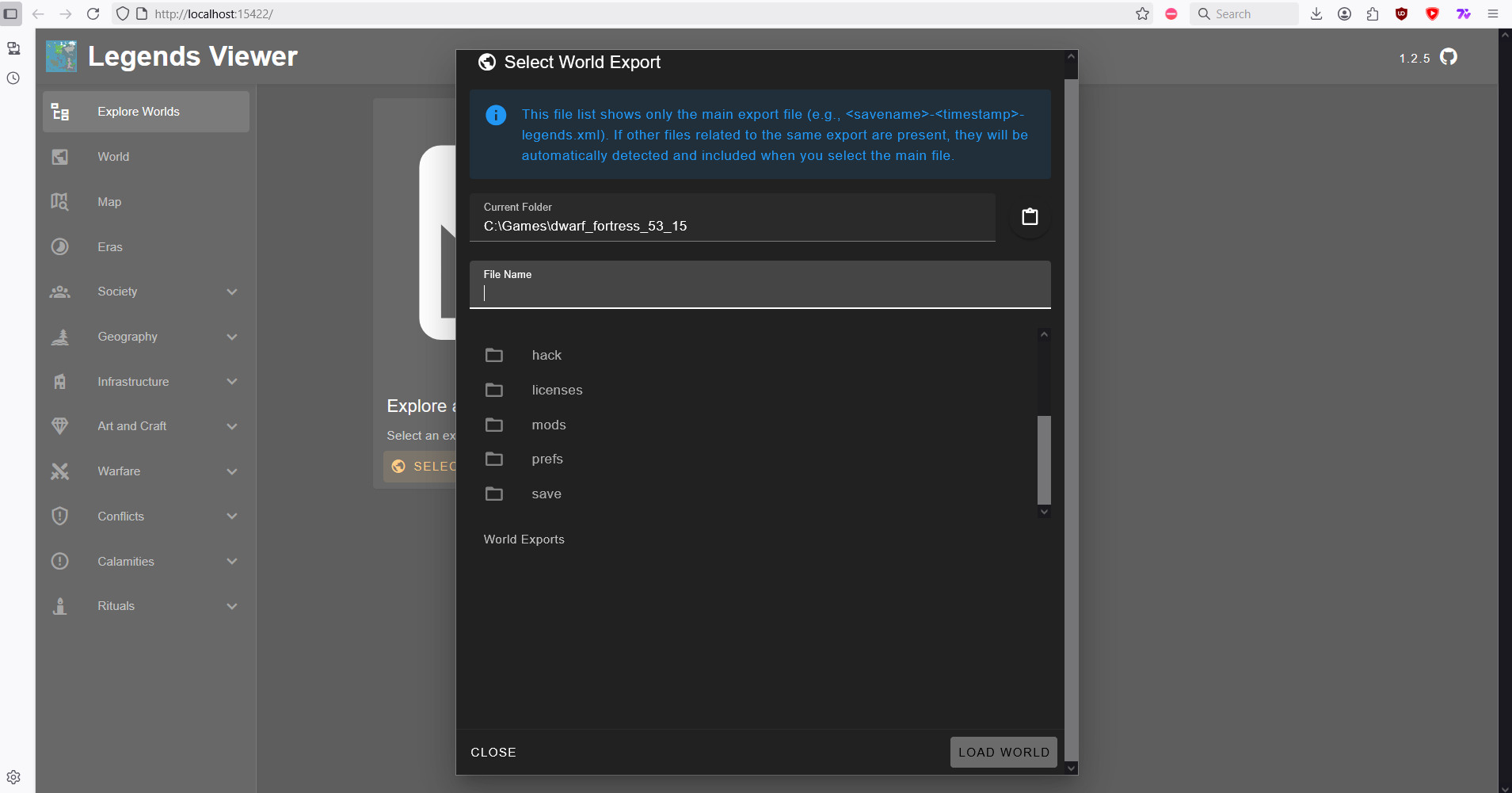
Task: Click the Conflicts shield icon
Action: tap(60, 517)
